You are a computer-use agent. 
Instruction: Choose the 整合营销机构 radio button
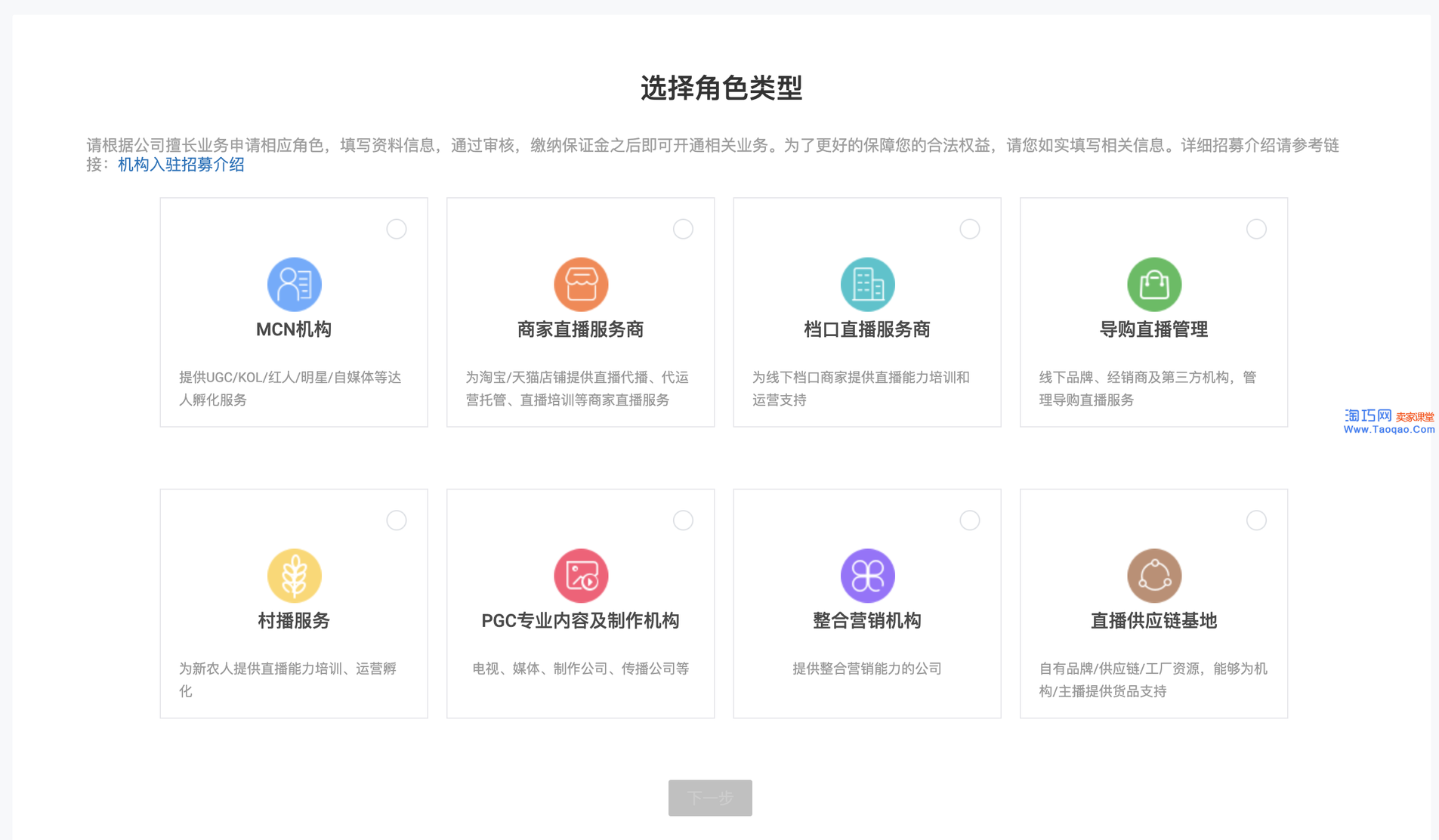[x=969, y=520]
